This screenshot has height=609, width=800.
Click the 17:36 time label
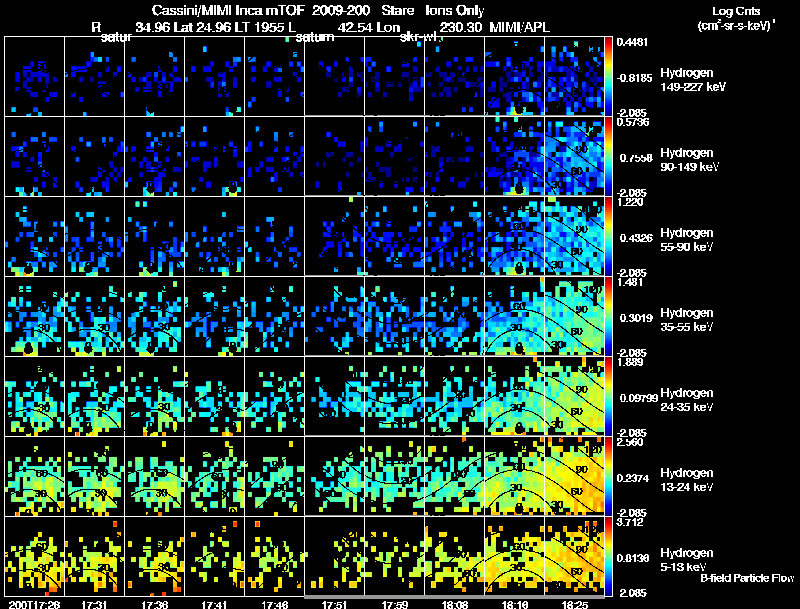pos(155,604)
